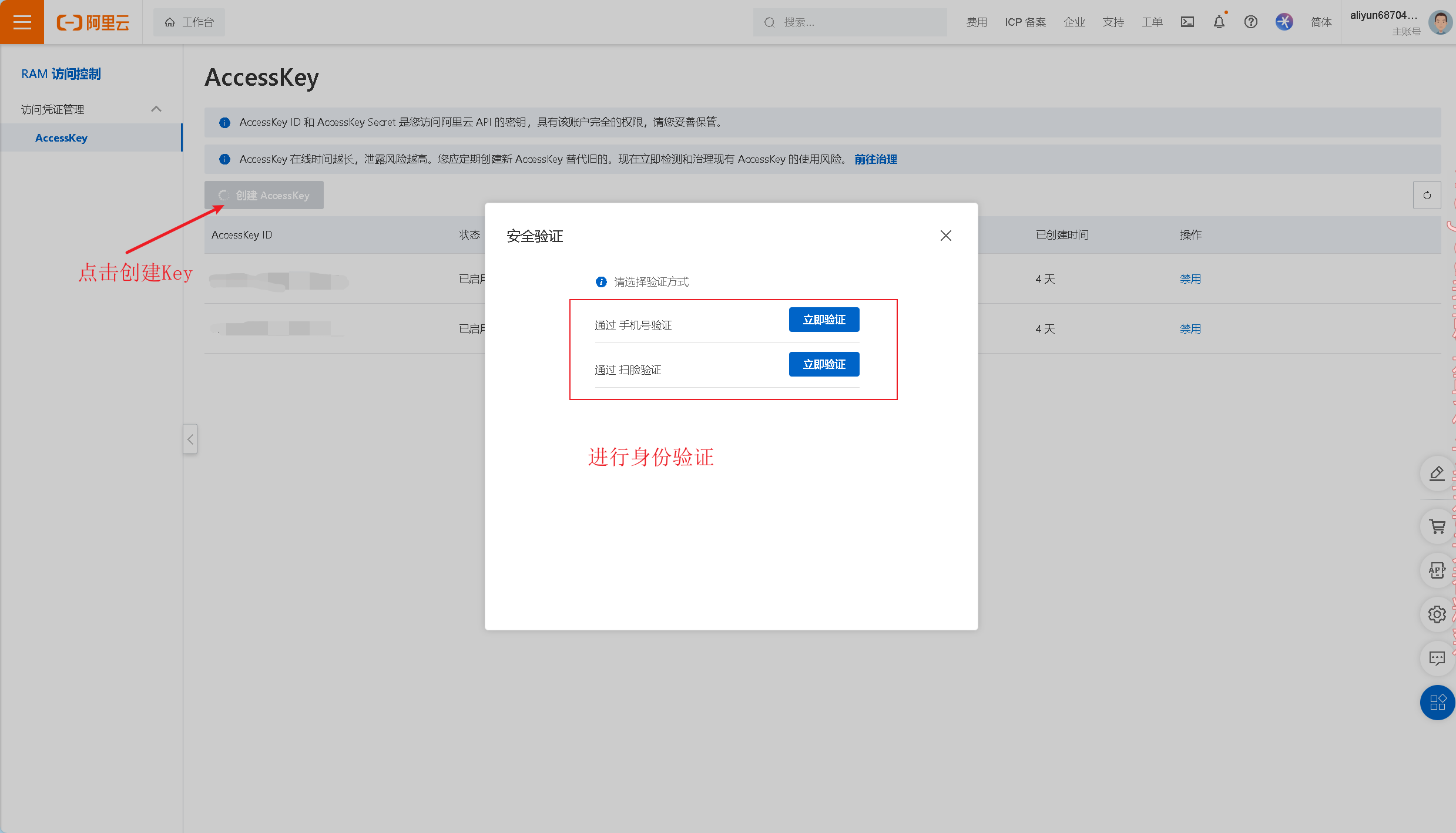Open the APP floating icon

[1437, 570]
